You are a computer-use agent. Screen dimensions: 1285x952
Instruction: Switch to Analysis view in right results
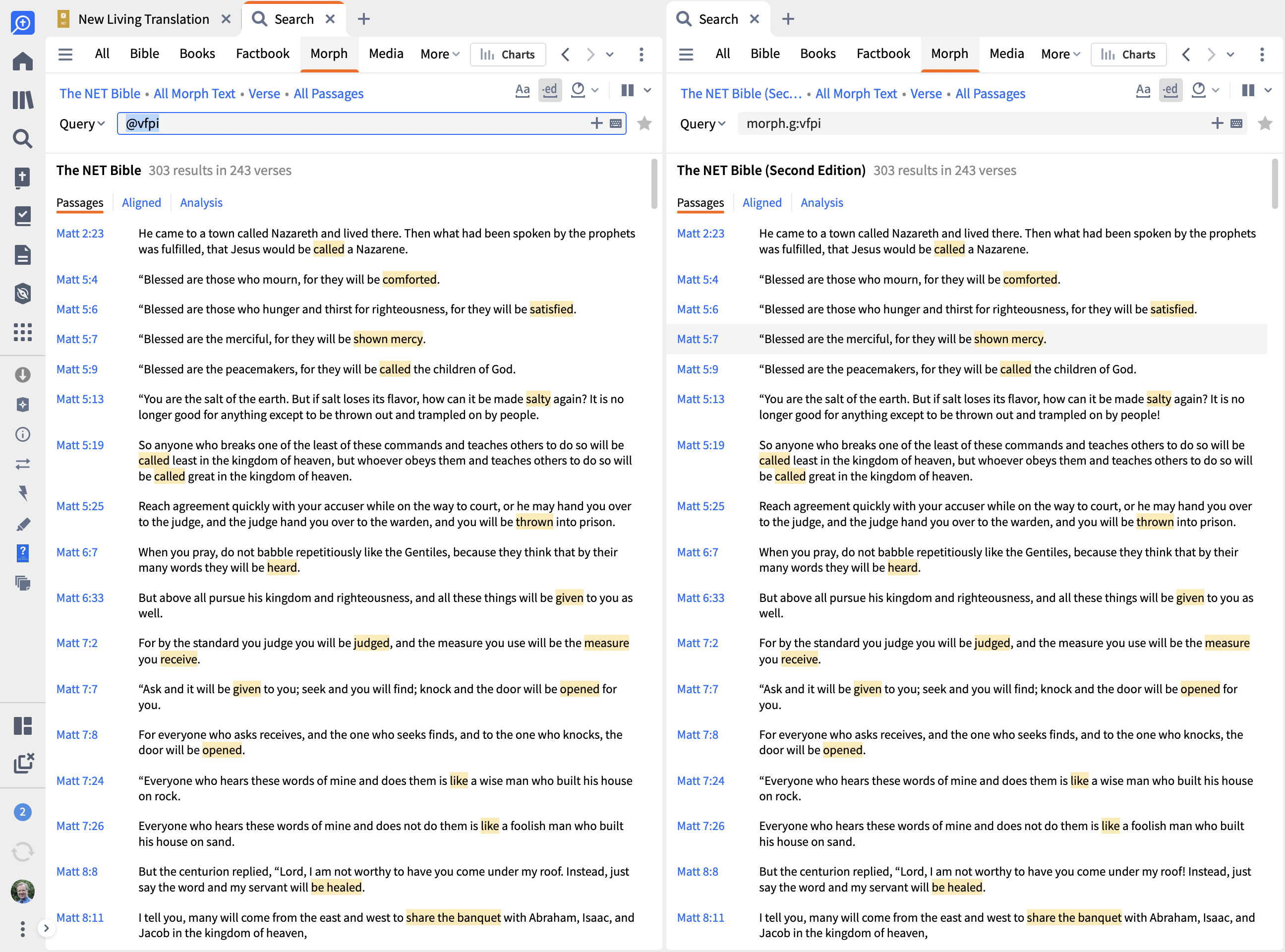point(821,202)
